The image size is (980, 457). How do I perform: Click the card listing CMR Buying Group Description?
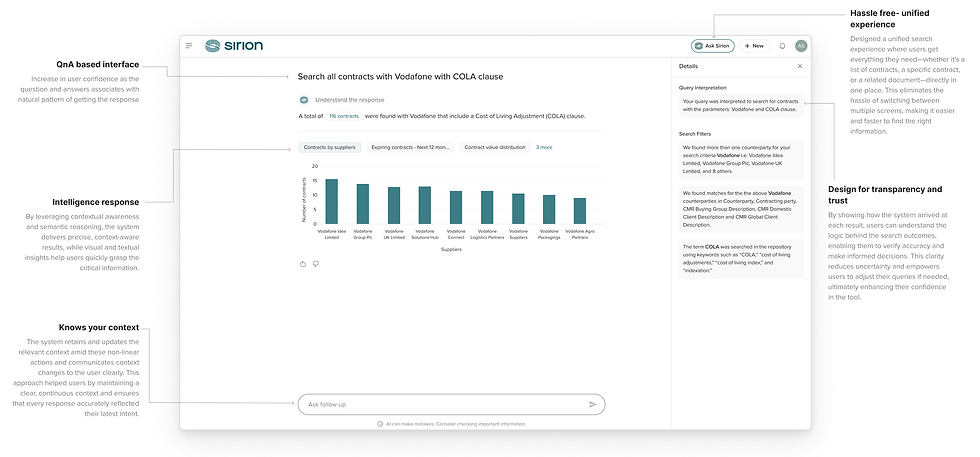pyautogui.click(x=741, y=209)
